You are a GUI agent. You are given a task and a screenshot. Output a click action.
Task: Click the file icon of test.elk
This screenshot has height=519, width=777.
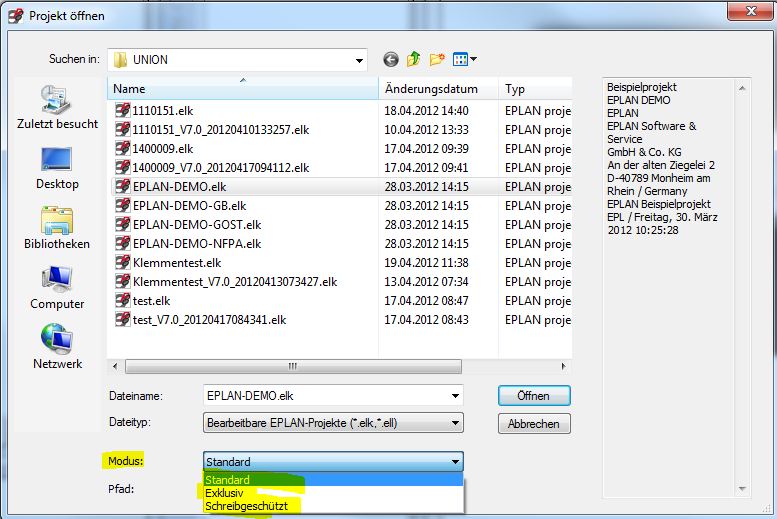122,300
